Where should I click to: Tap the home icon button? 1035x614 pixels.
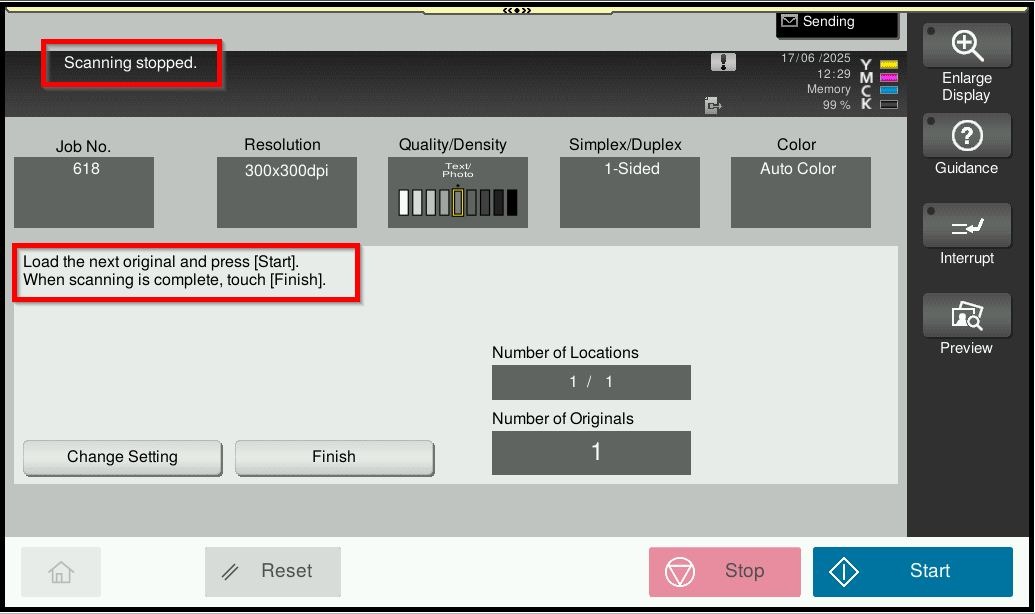pyautogui.click(x=61, y=572)
